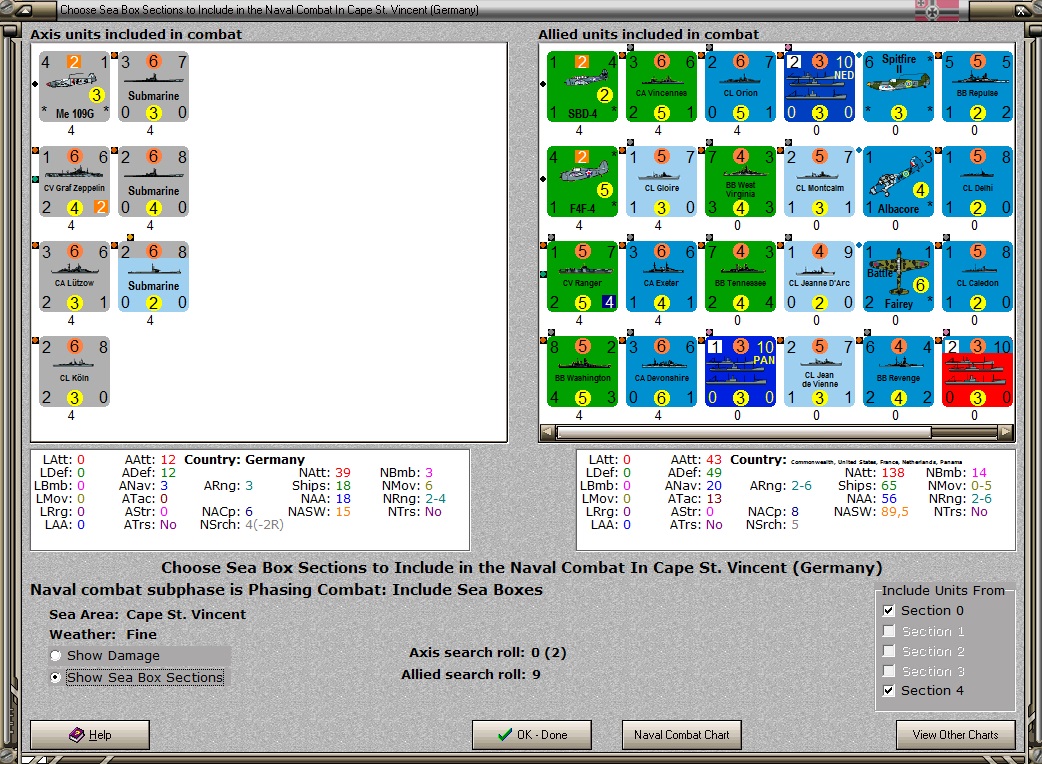
Task: Select the Fairey Battle aircraft unit
Action: [898, 277]
